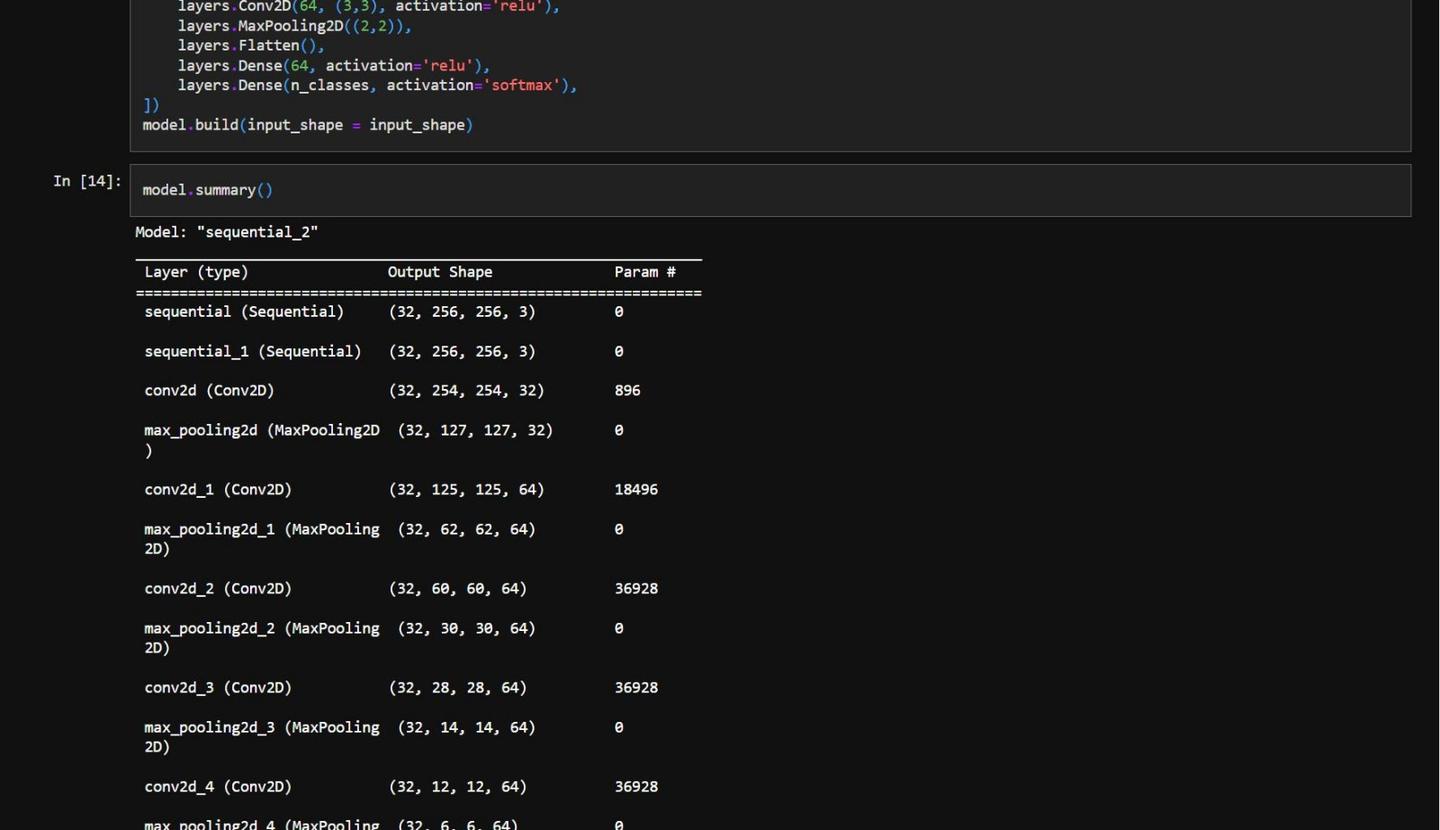The image size is (1440, 830).
Task: Click output shape (32, 60, 60, 64)
Action: click(x=457, y=589)
